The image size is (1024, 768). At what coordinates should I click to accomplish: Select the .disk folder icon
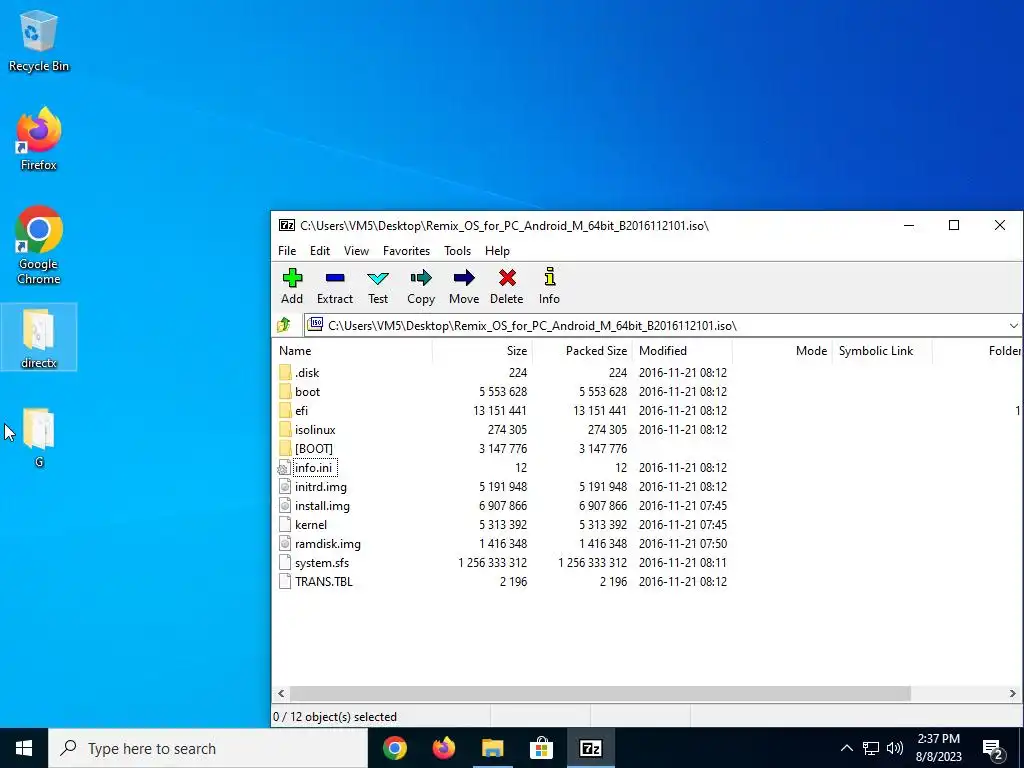(285, 372)
